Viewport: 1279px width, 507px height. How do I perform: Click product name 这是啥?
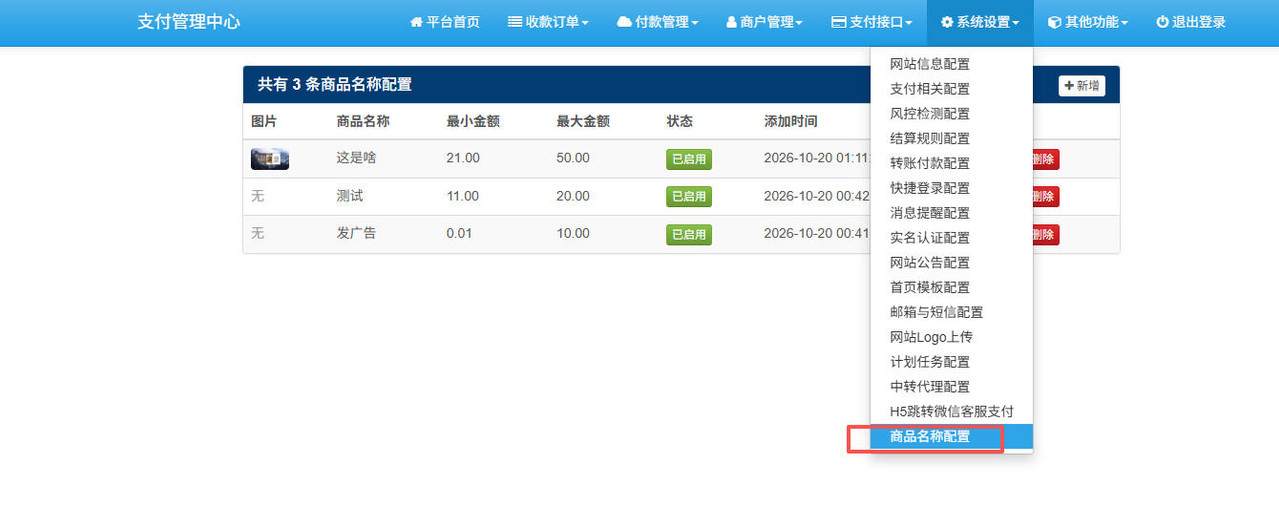[x=357, y=158]
